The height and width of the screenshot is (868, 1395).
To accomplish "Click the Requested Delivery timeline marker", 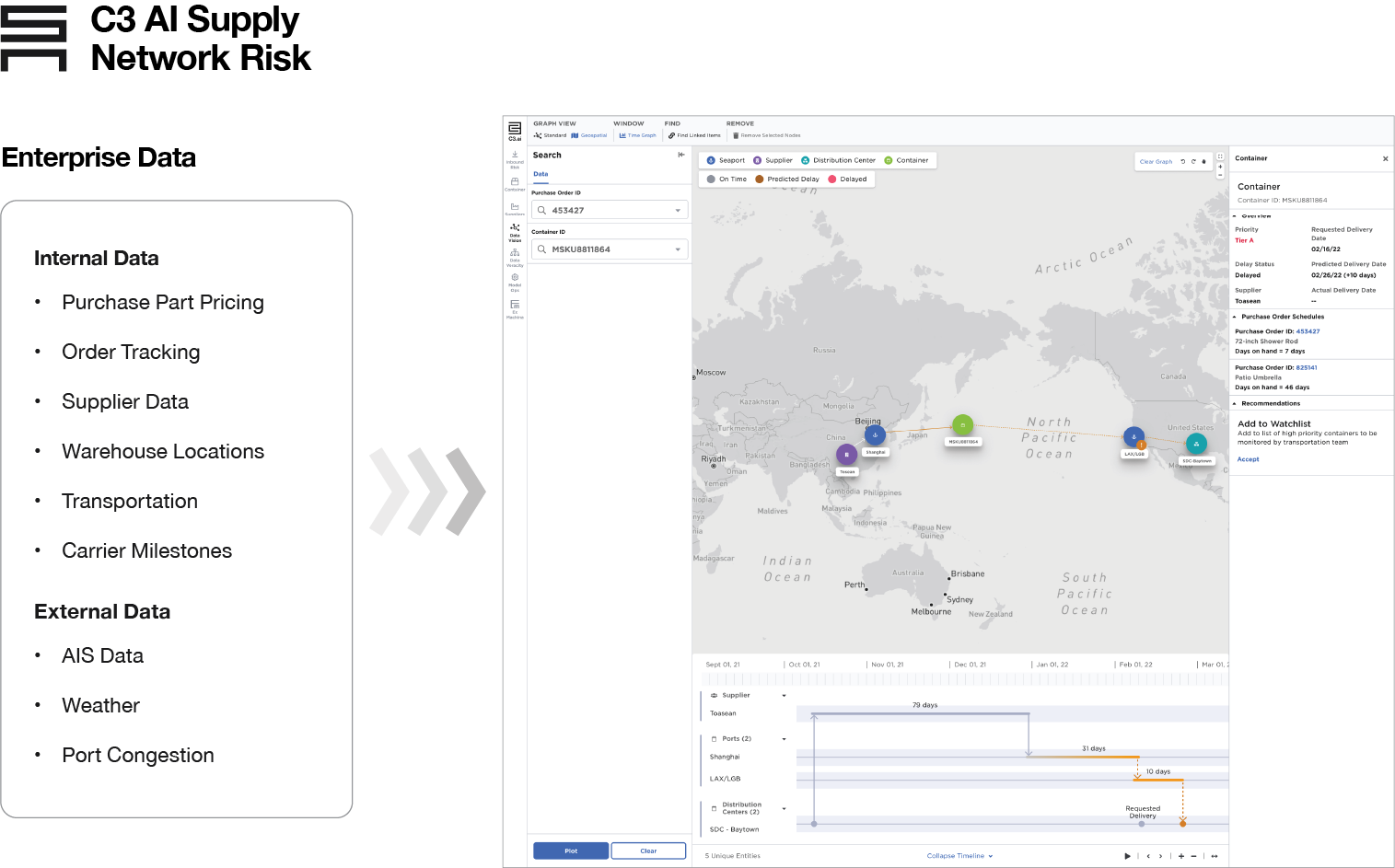I will click(1142, 824).
